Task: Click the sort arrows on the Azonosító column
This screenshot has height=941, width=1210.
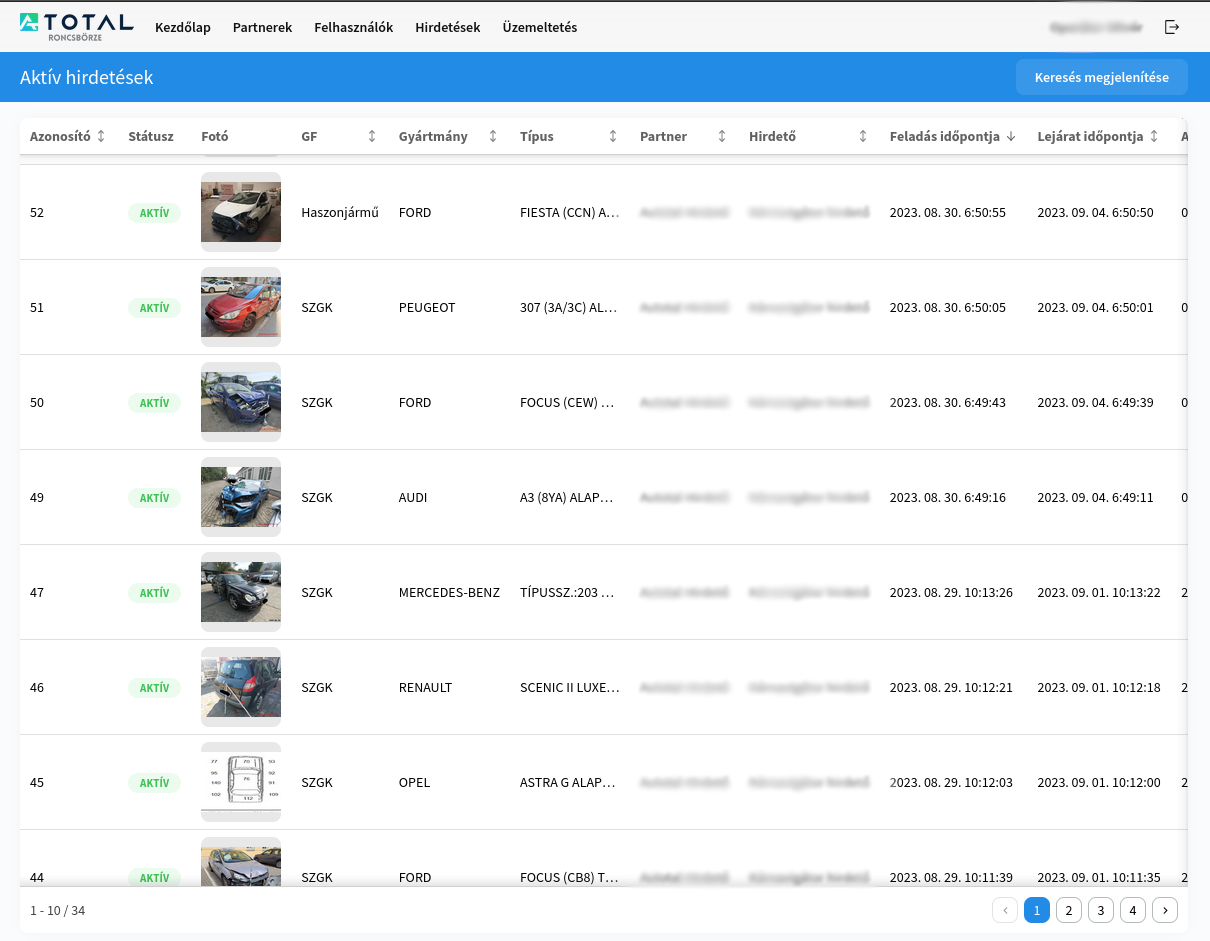Action: [x=100, y=135]
